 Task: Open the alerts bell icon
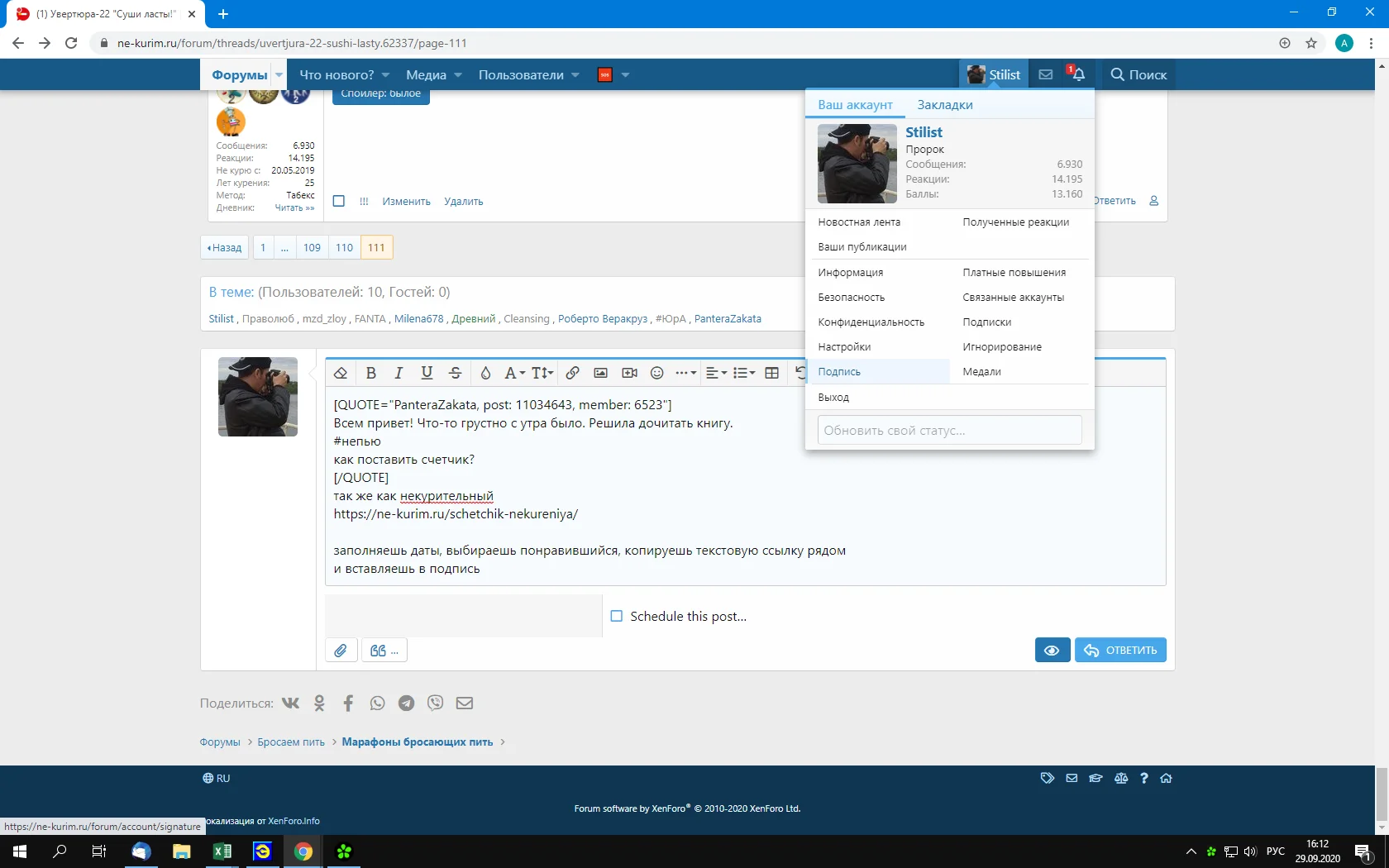pyautogui.click(x=1078, y=74)
